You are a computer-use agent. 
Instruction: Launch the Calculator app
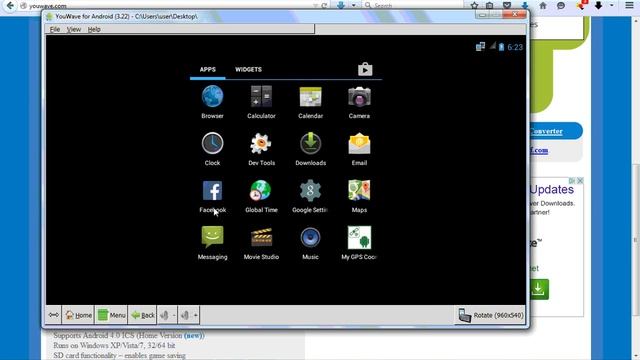261,102
